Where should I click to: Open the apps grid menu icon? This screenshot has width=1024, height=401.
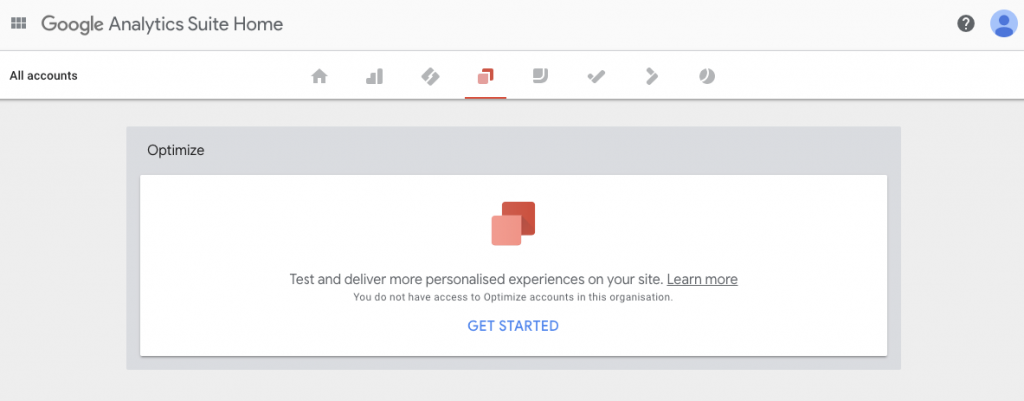click(18, 24)
